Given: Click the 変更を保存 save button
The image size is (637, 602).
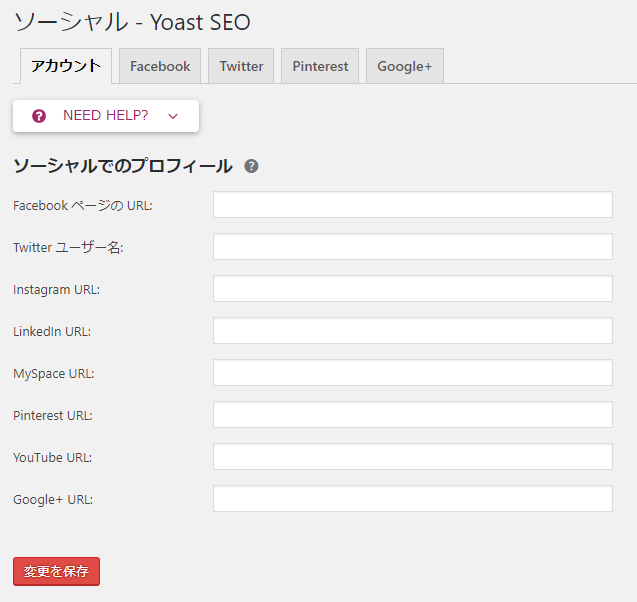Looking at the screenshot, I should (56, 572).
